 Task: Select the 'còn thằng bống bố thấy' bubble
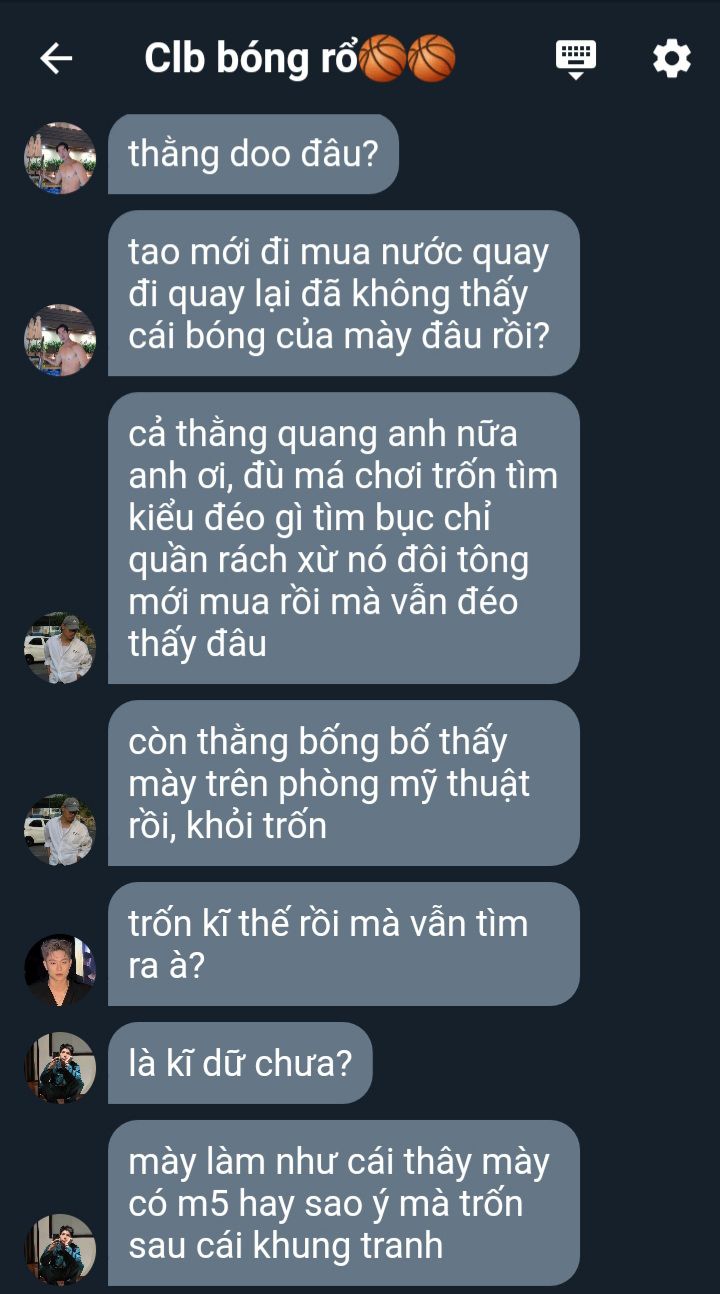click(344, 783)
